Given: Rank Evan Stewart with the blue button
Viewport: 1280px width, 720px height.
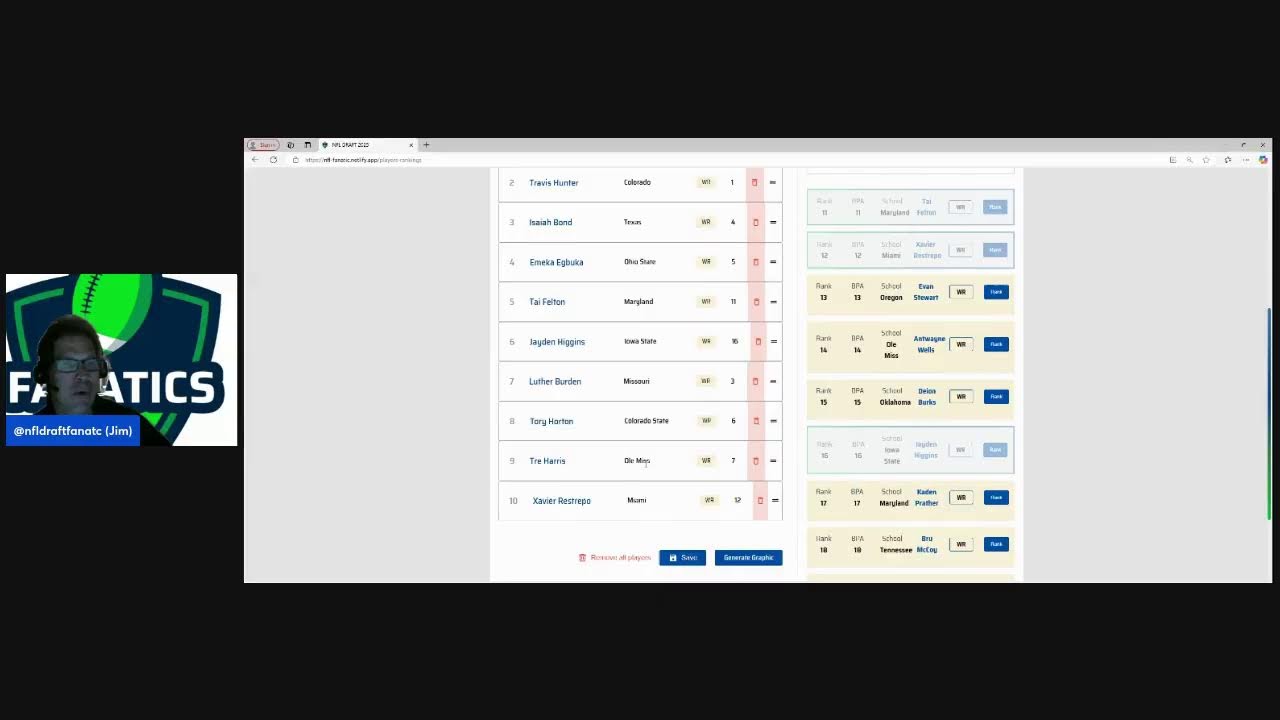Looking at the screenshot, I should (x=996, y=292).
